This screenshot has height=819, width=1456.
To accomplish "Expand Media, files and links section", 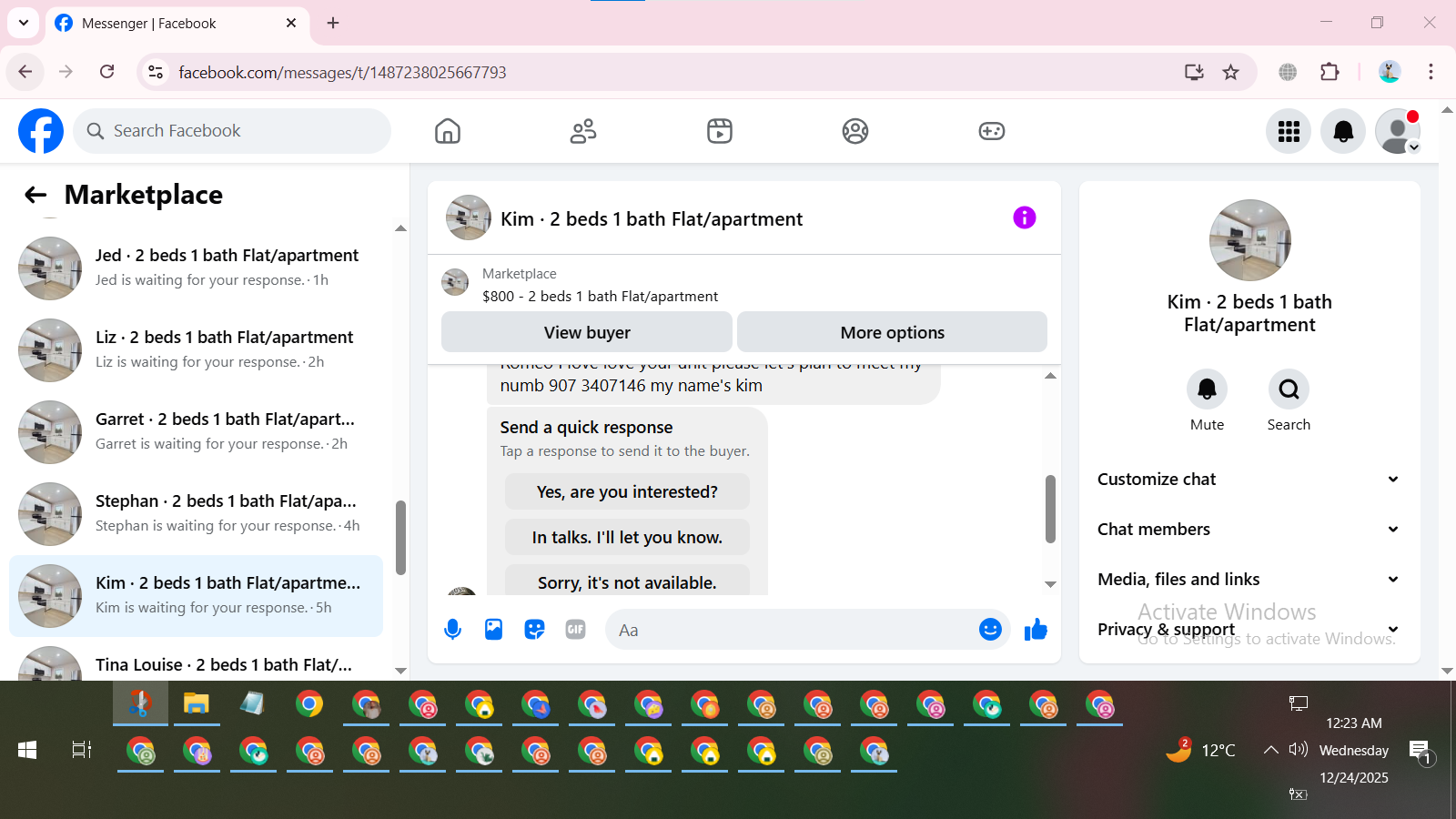I will click(1248, 580).
